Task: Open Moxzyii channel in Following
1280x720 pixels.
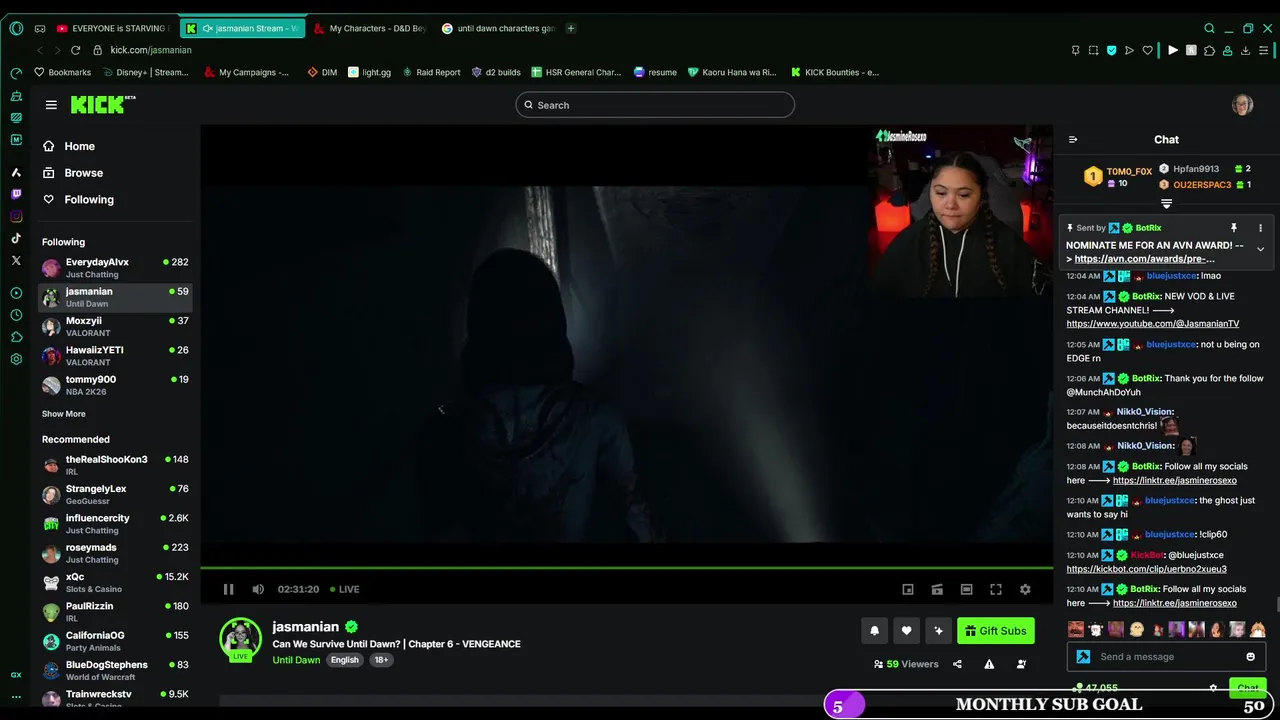Action: pyautogui.click(x=115, y=327)
